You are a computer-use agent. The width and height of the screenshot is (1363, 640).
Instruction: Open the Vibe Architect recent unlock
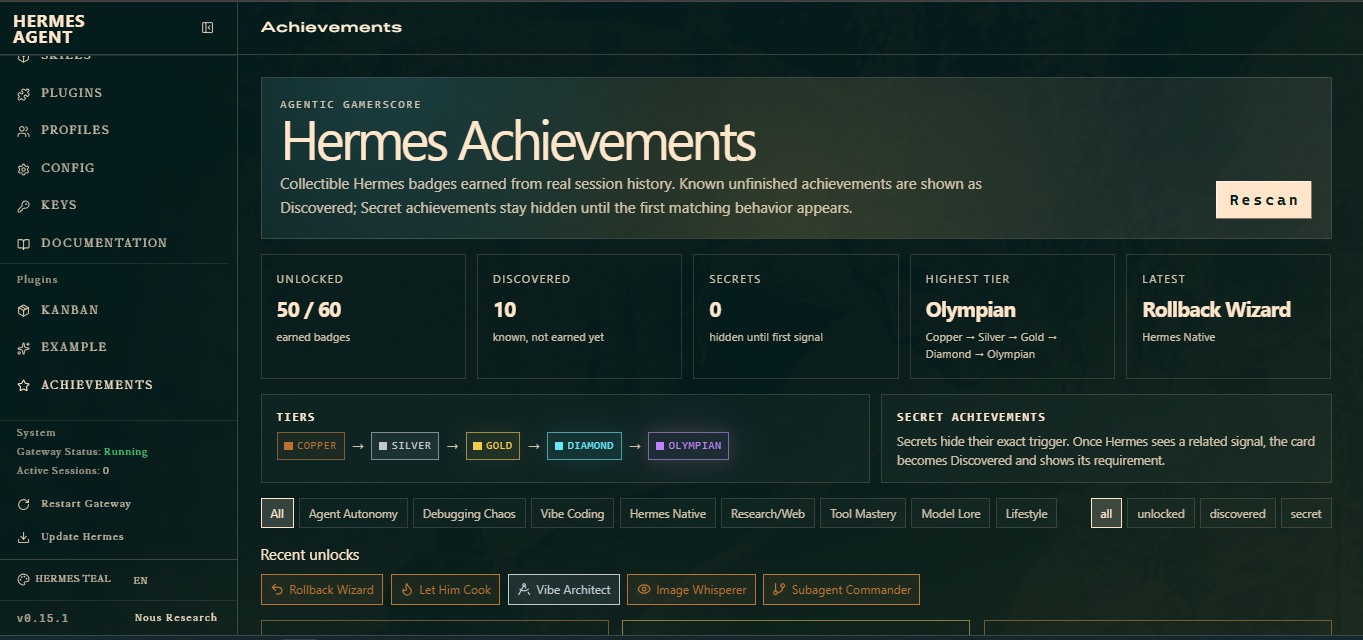click(564, 590)
